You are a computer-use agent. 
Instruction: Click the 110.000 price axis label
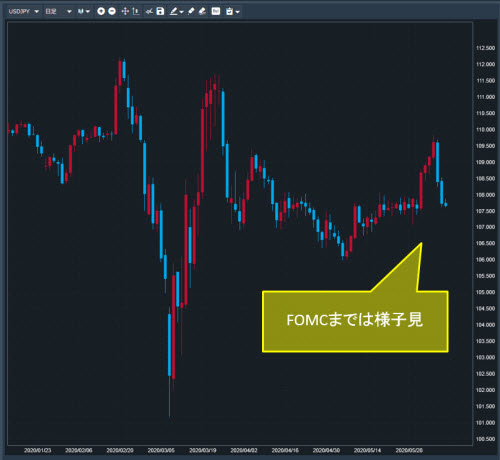485,129
